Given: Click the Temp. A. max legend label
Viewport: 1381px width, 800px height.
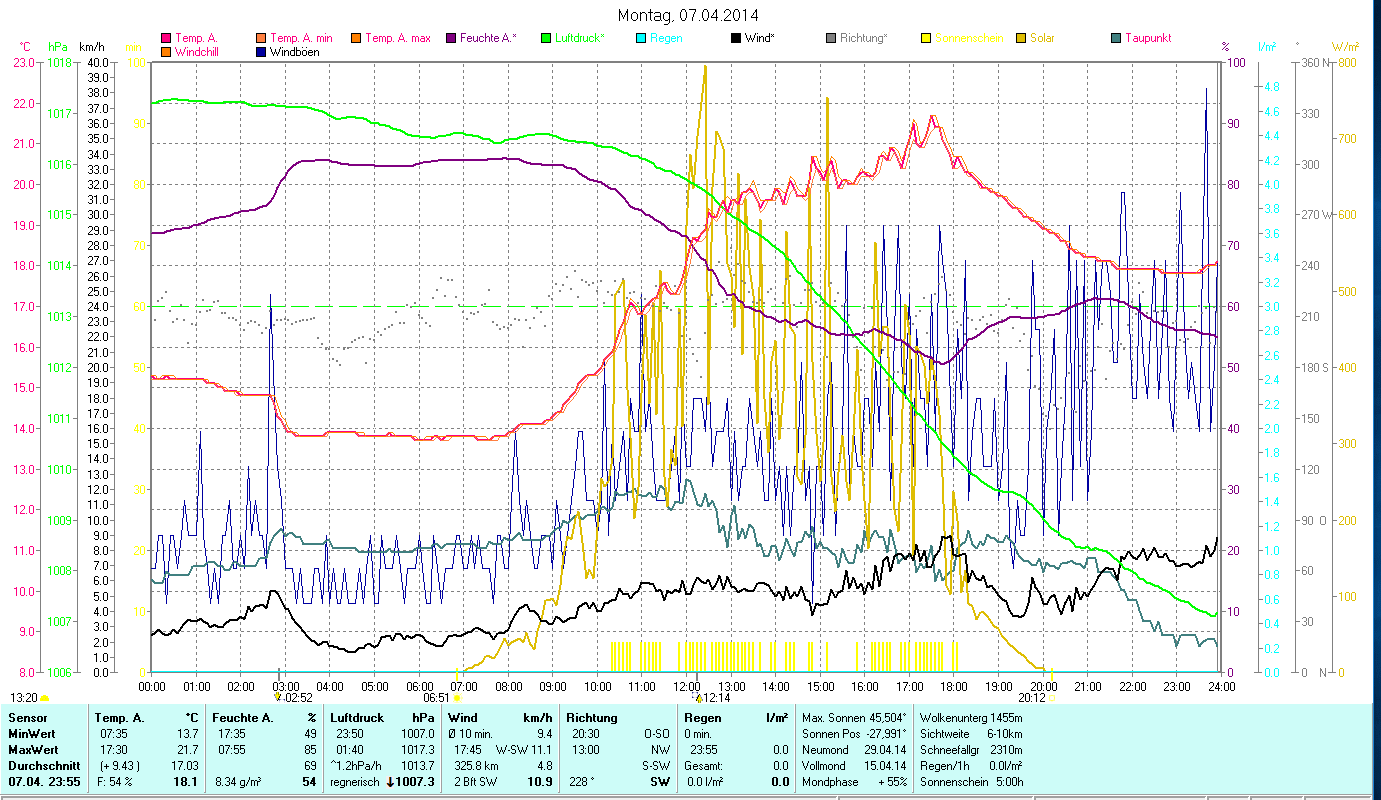Looking at the screenshot, I should pyautogui.click(x=397, y=38).
